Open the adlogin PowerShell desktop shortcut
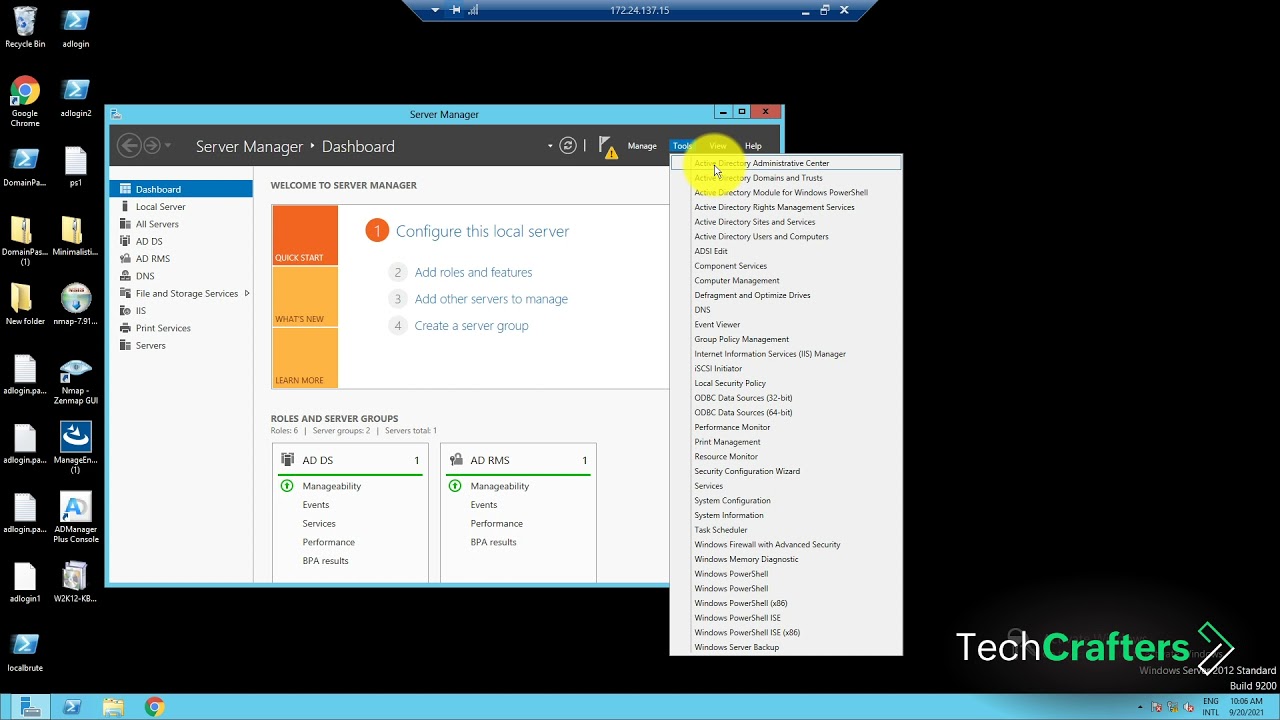Screen dimensions: 1280x720 click(75, 27)
